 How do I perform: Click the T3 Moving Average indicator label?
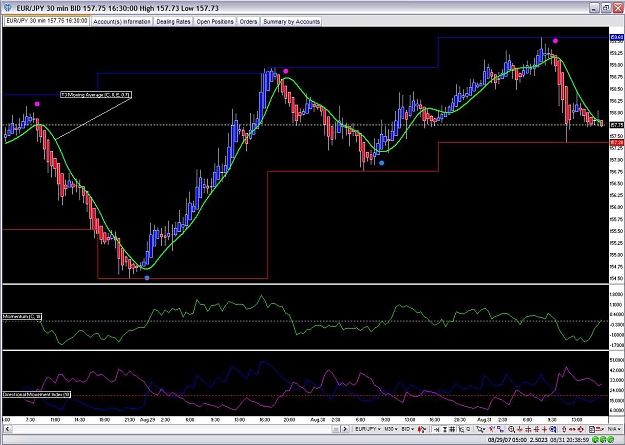tap(96, 95)
